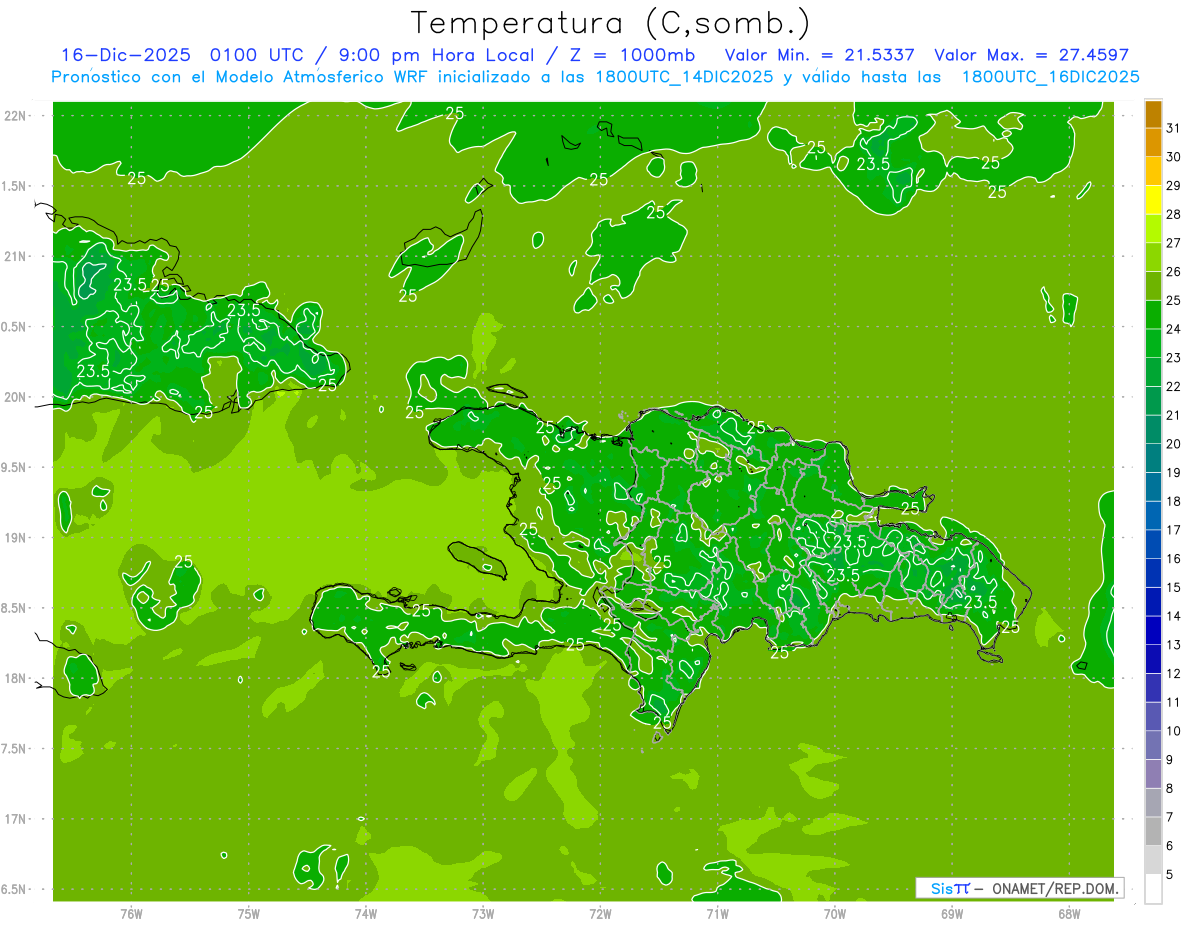Click the legend value "27"
Image resolution: width=1200 pixels, height=927 pixels.
[1174, 243]
